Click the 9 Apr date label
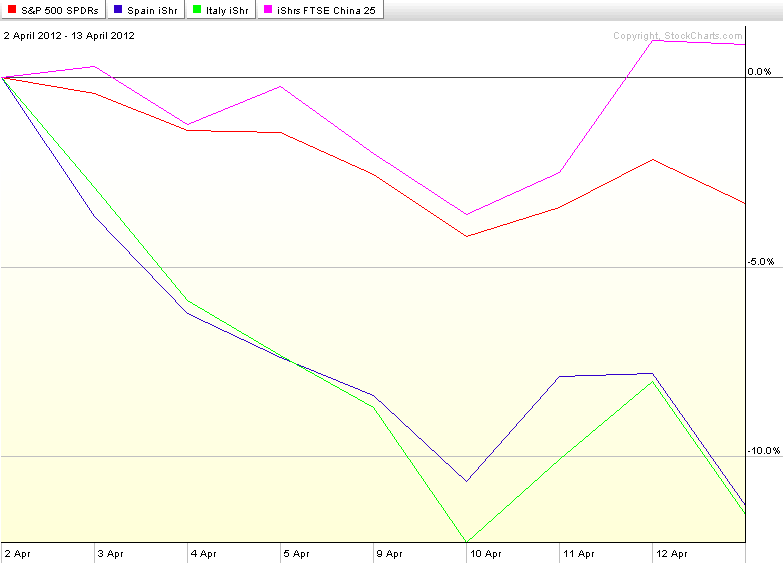This screenshot has height=563, width=783. tap(390, 554)
